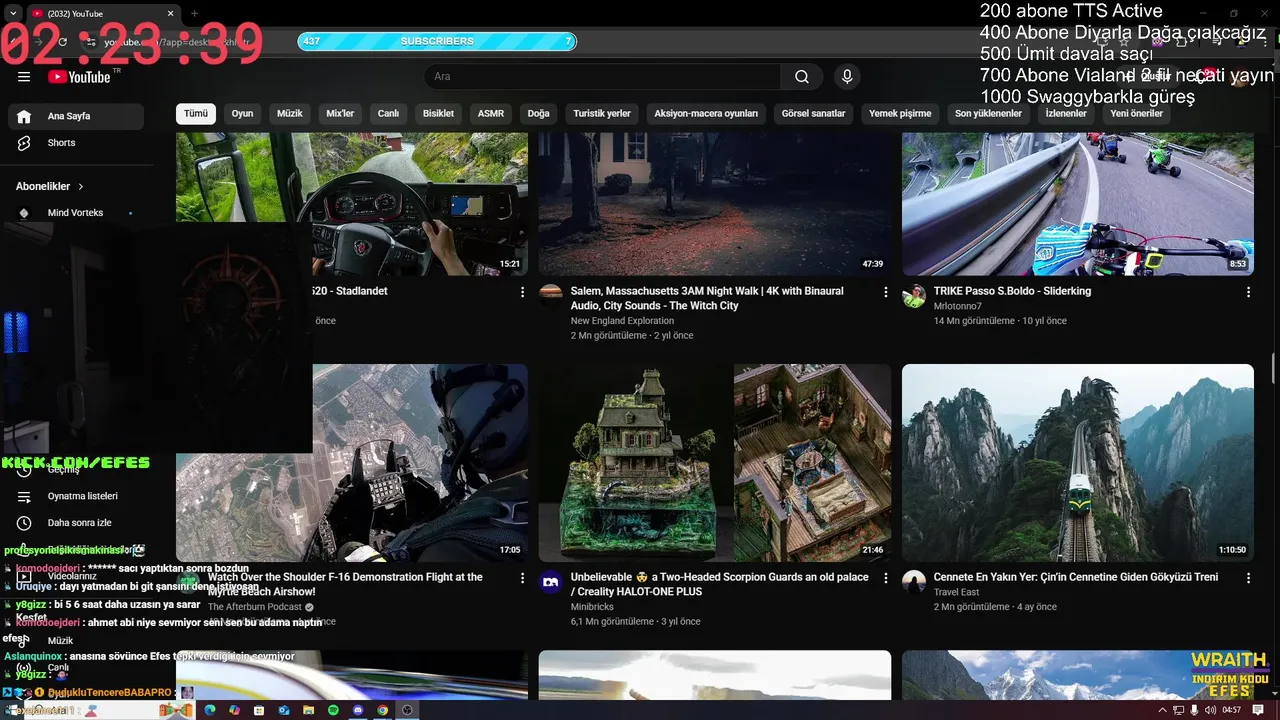Open options menu for F-16 video
The image size is (1280, 720).
pos(522,578)
